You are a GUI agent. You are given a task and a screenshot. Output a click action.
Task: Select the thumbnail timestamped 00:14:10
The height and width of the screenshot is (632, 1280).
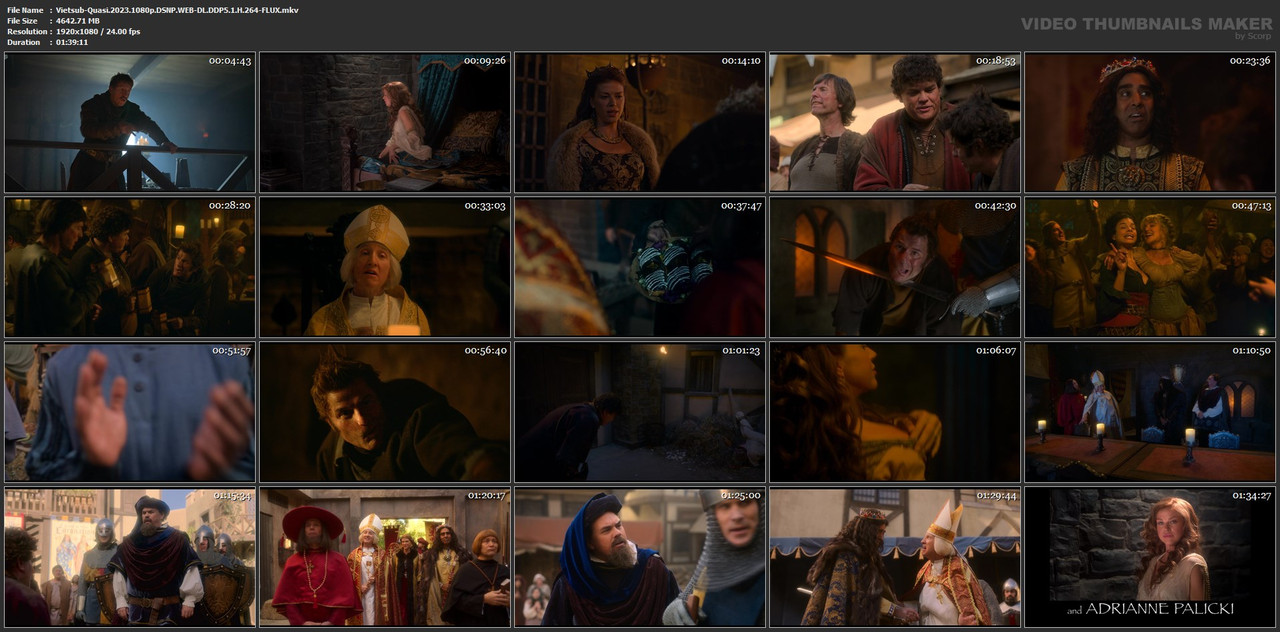pyautogui.click(x=640, y=122)
